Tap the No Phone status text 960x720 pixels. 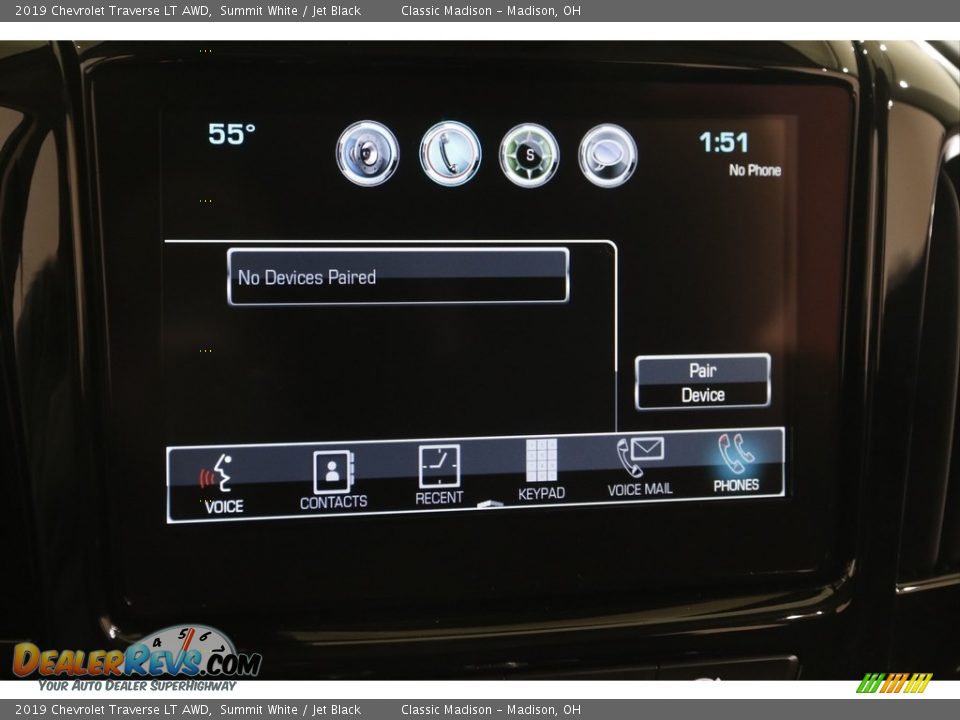point(755,170)
